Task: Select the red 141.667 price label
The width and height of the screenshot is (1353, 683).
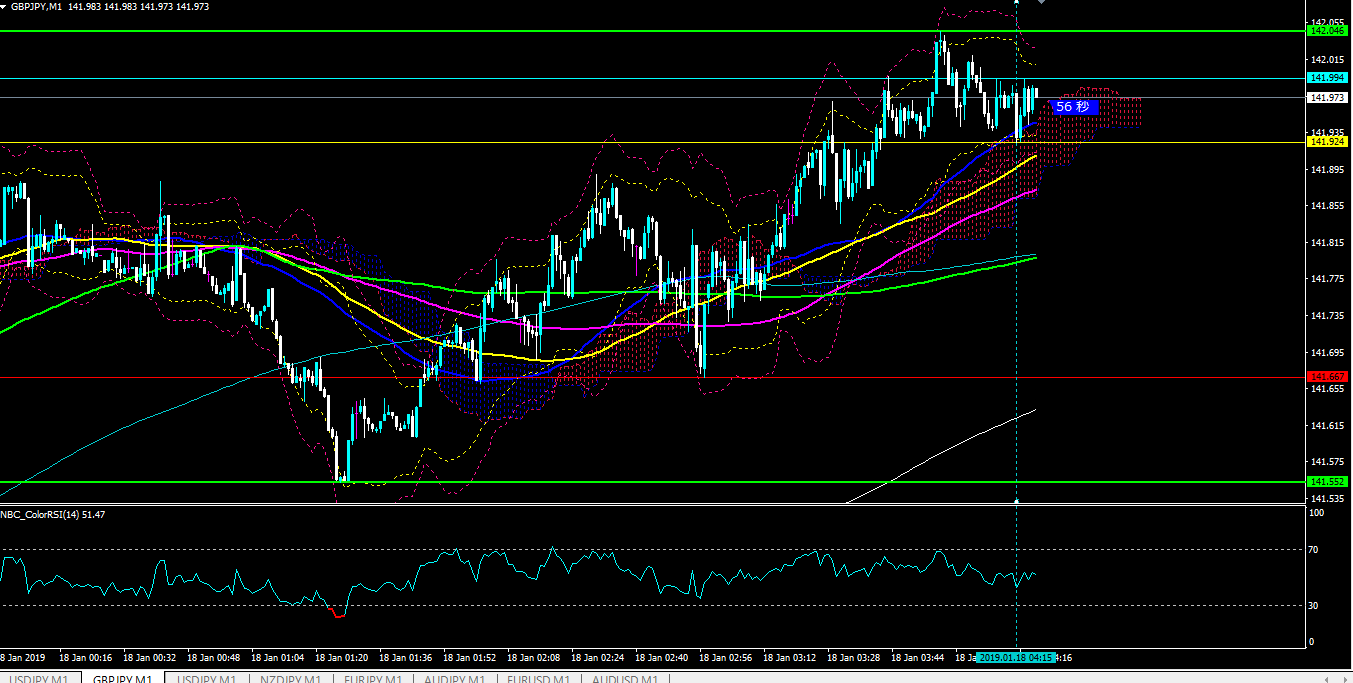Action: [x=1327, y=376]
